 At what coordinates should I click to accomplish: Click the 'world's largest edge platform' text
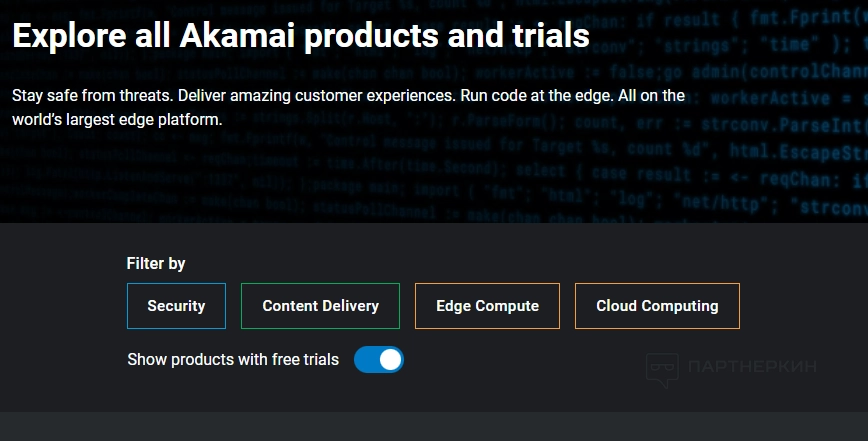point(116,119)
